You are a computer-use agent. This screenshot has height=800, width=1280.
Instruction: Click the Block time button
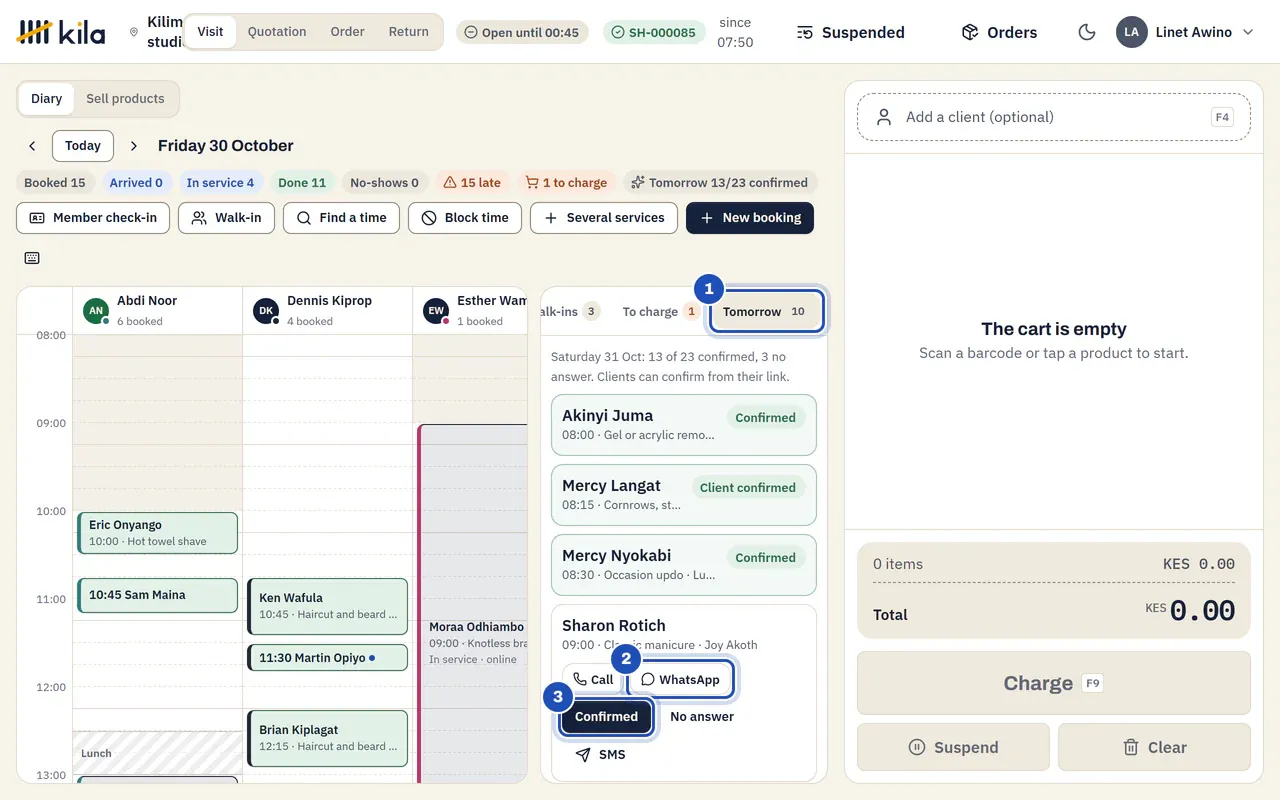tap(465, 218)
